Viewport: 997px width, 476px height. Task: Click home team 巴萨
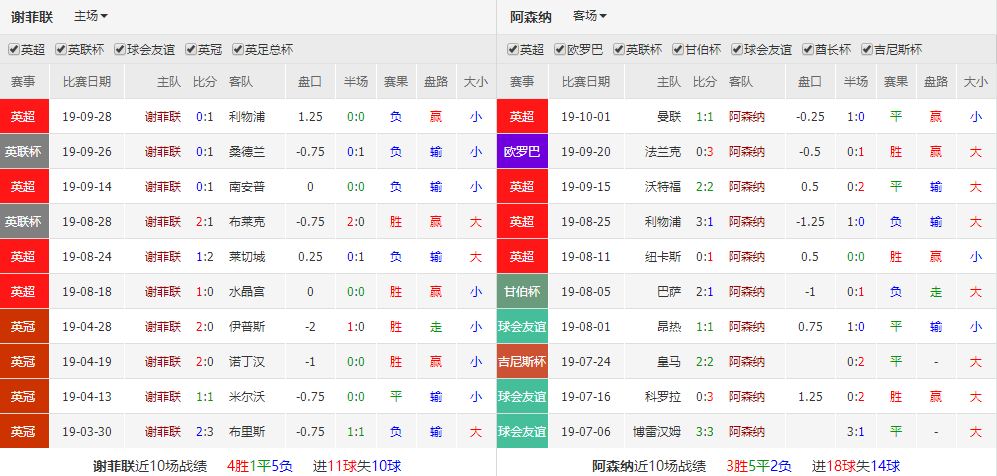coord(669,292)
